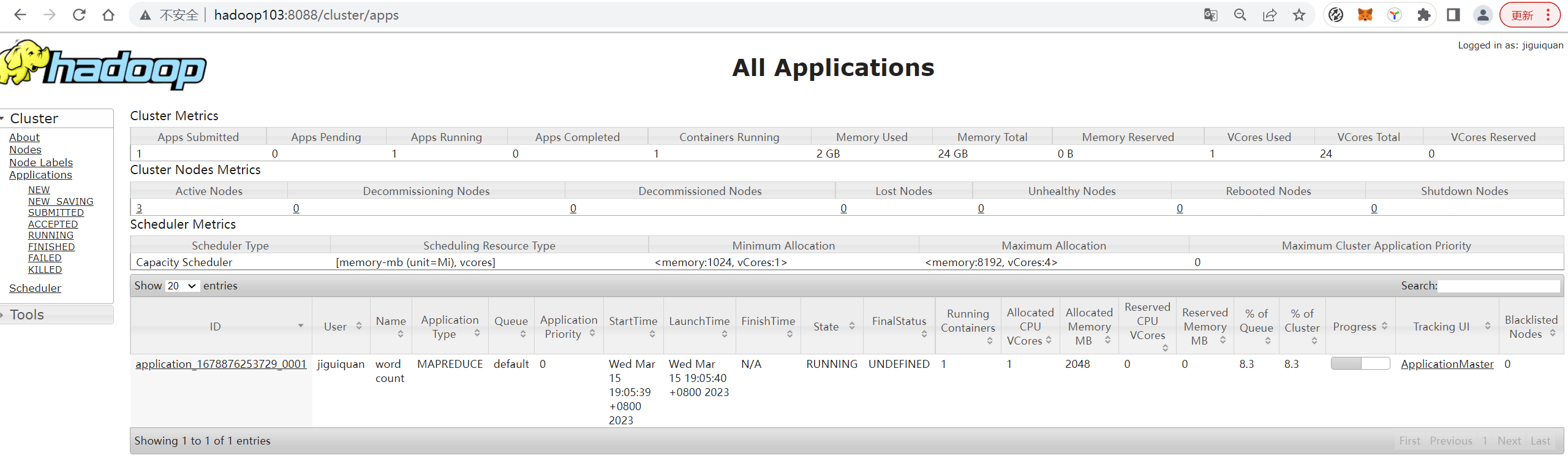The width and height of the screenshot is (1568, 458).
Task: Sort by % of Cluster column
Action: point(1314,341)
